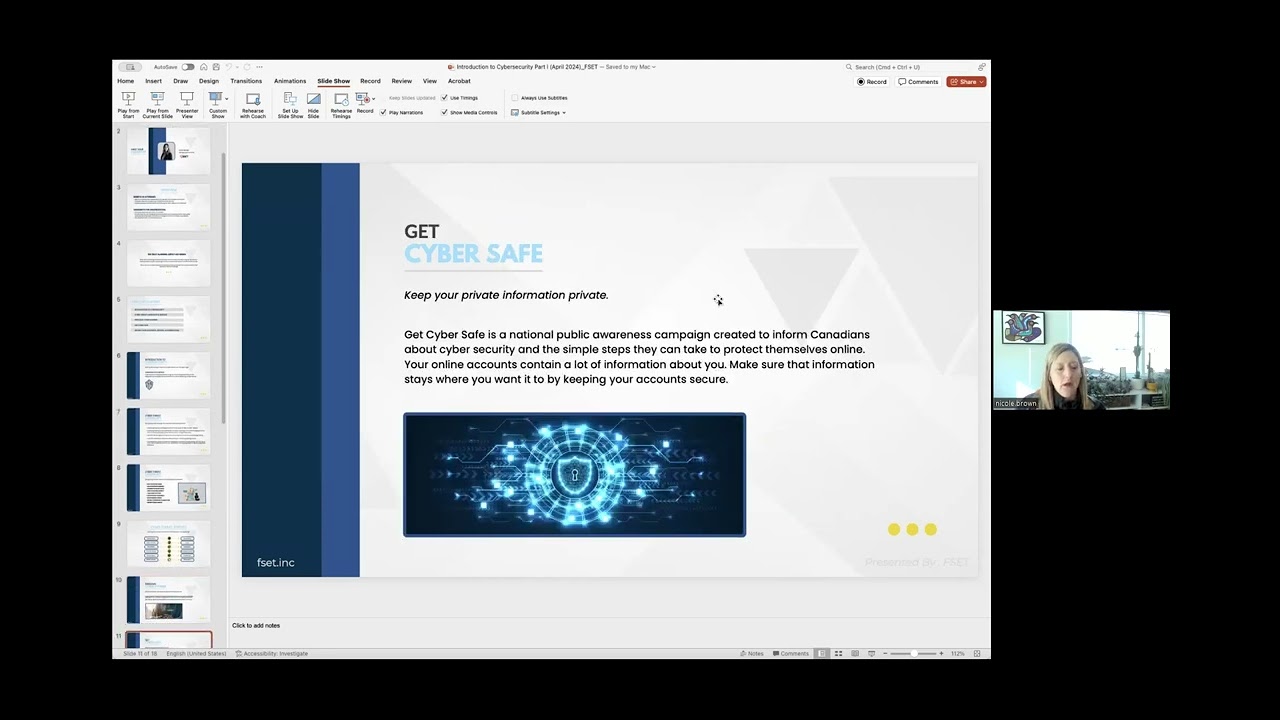Open the zoom percentage 112% setting

pos(958,653)
